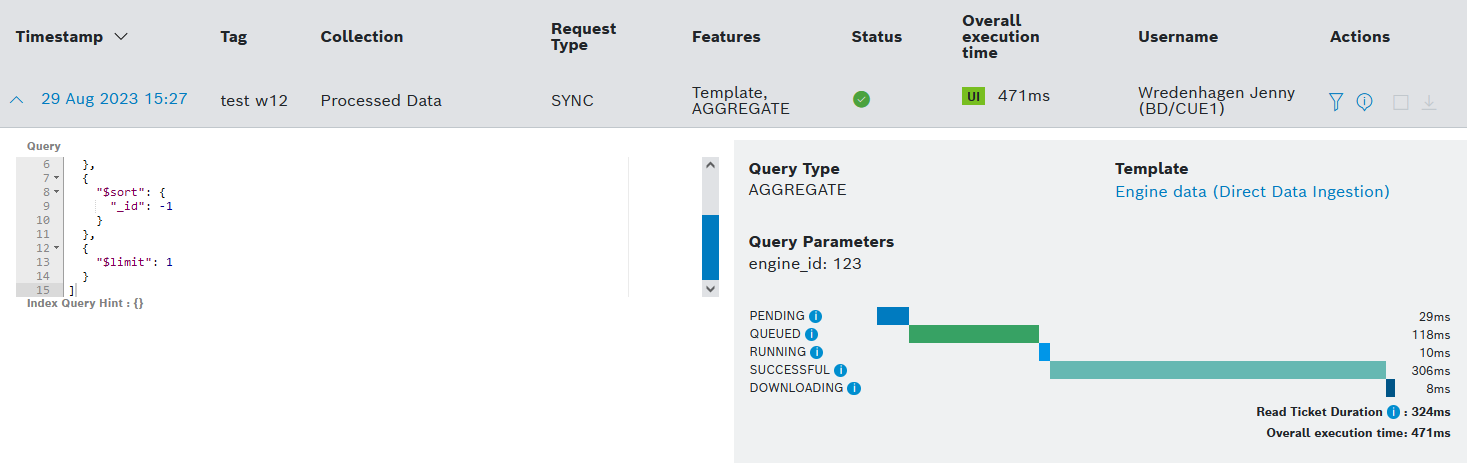Click the info icon next to PENDING
This screenshot has width=1467, height=463.
point(815,316)
